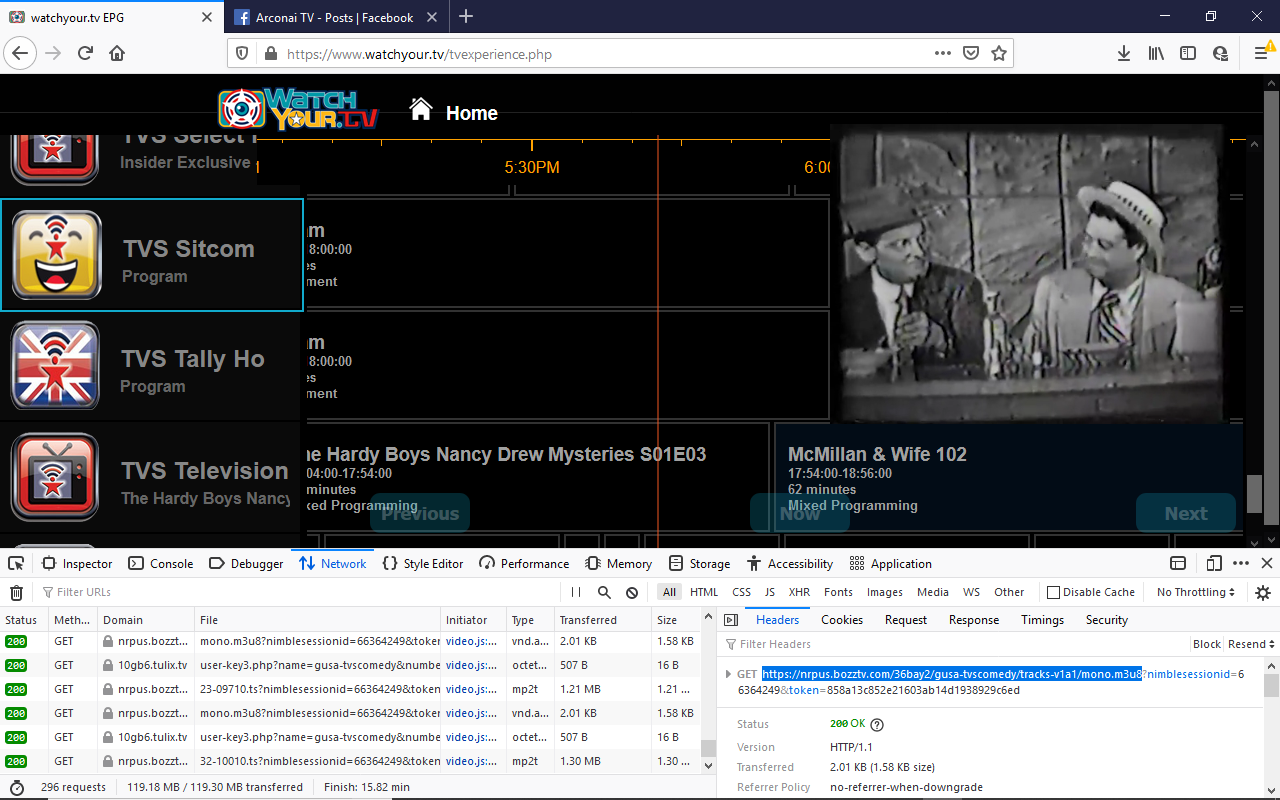Open the No Throttling dropdown
The width and height of the screenshot is (1280, 800).
(x=1196, y=592)
